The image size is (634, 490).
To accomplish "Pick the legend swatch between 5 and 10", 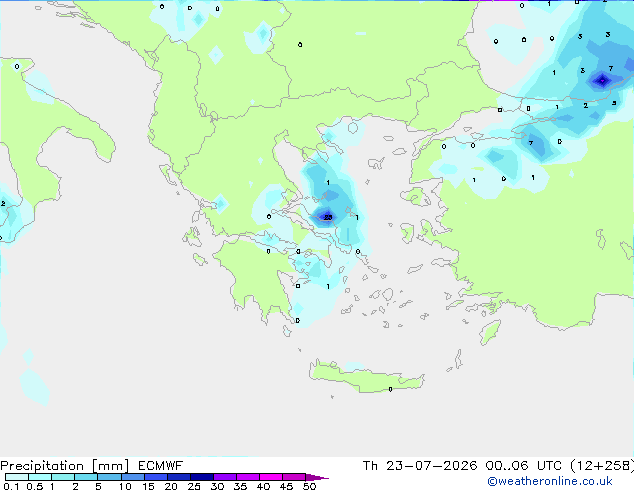I will click(110, 477).
